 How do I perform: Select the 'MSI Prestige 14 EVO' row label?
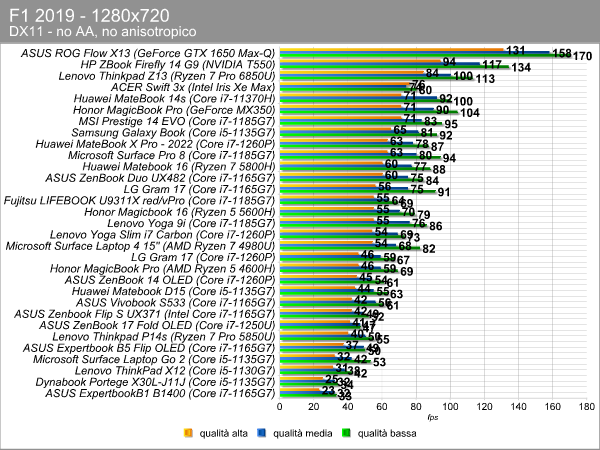coord(177,121)
